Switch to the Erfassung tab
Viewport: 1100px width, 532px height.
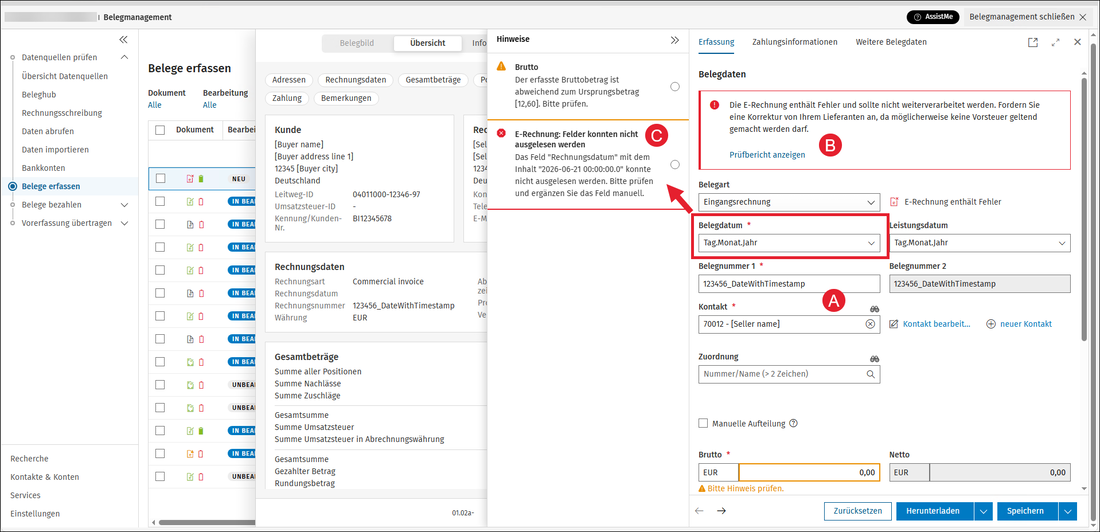point(716,42)
